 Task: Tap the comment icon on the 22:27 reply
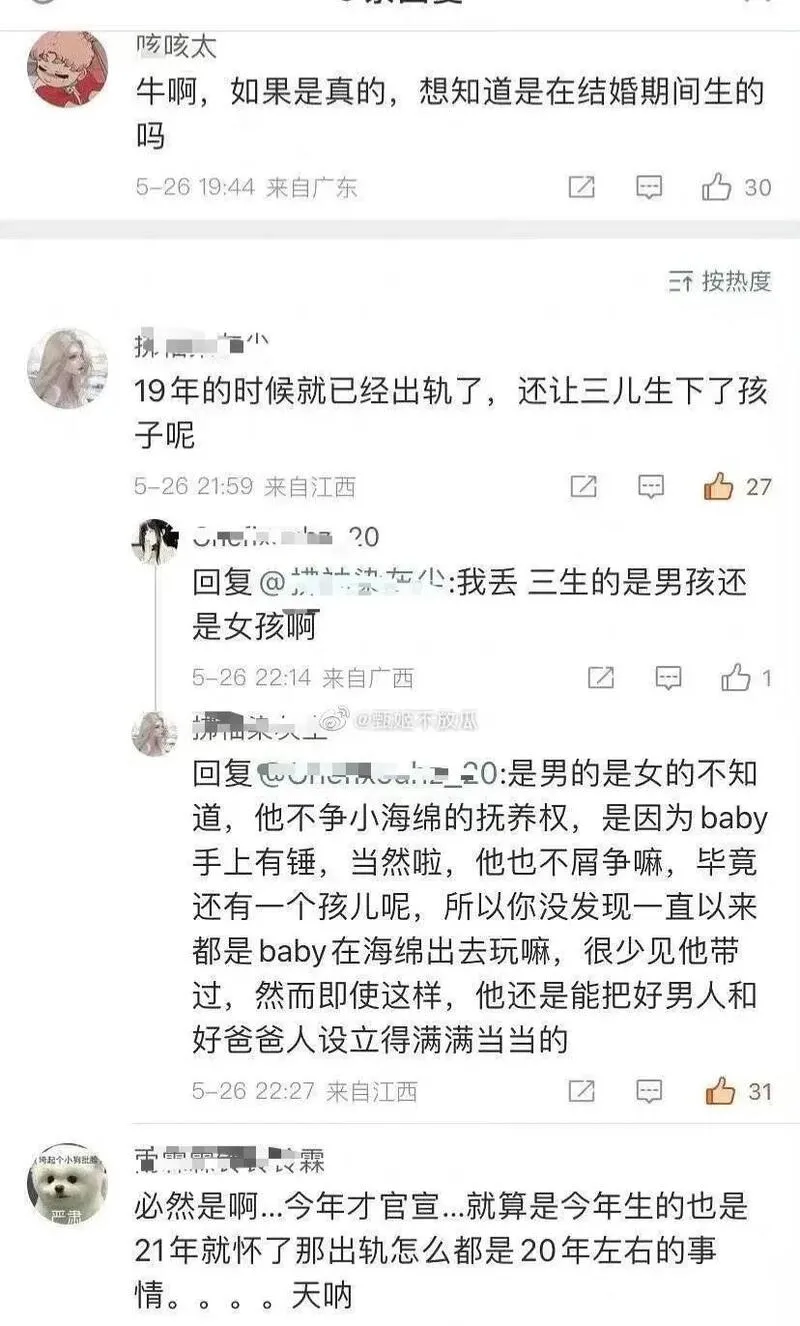click(649, 1090)
